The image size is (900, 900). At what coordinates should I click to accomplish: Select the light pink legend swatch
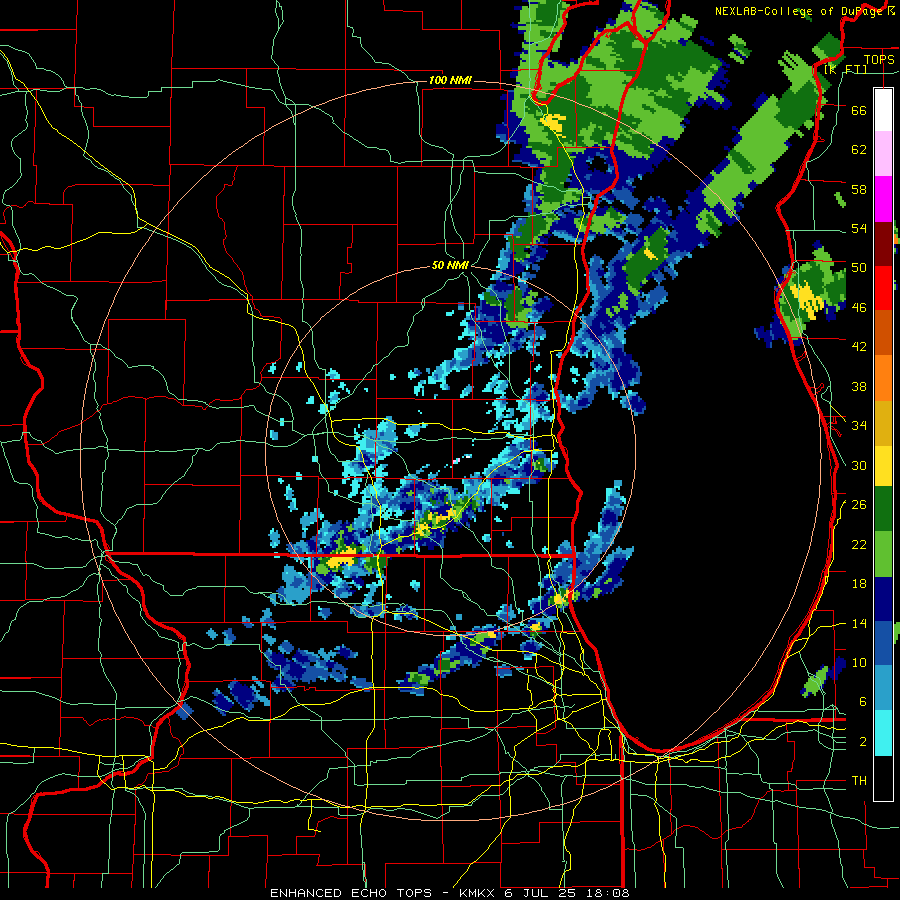click(x=883, y=153)
